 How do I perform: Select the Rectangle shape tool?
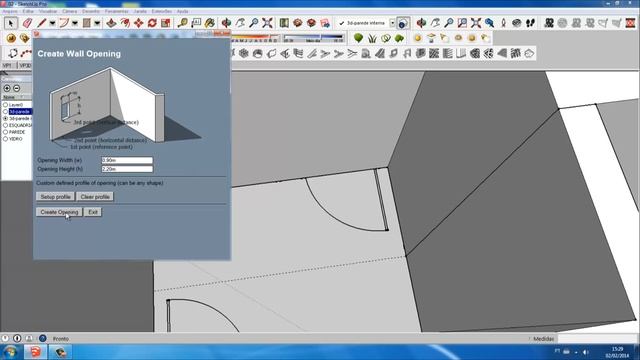point(86,23)
